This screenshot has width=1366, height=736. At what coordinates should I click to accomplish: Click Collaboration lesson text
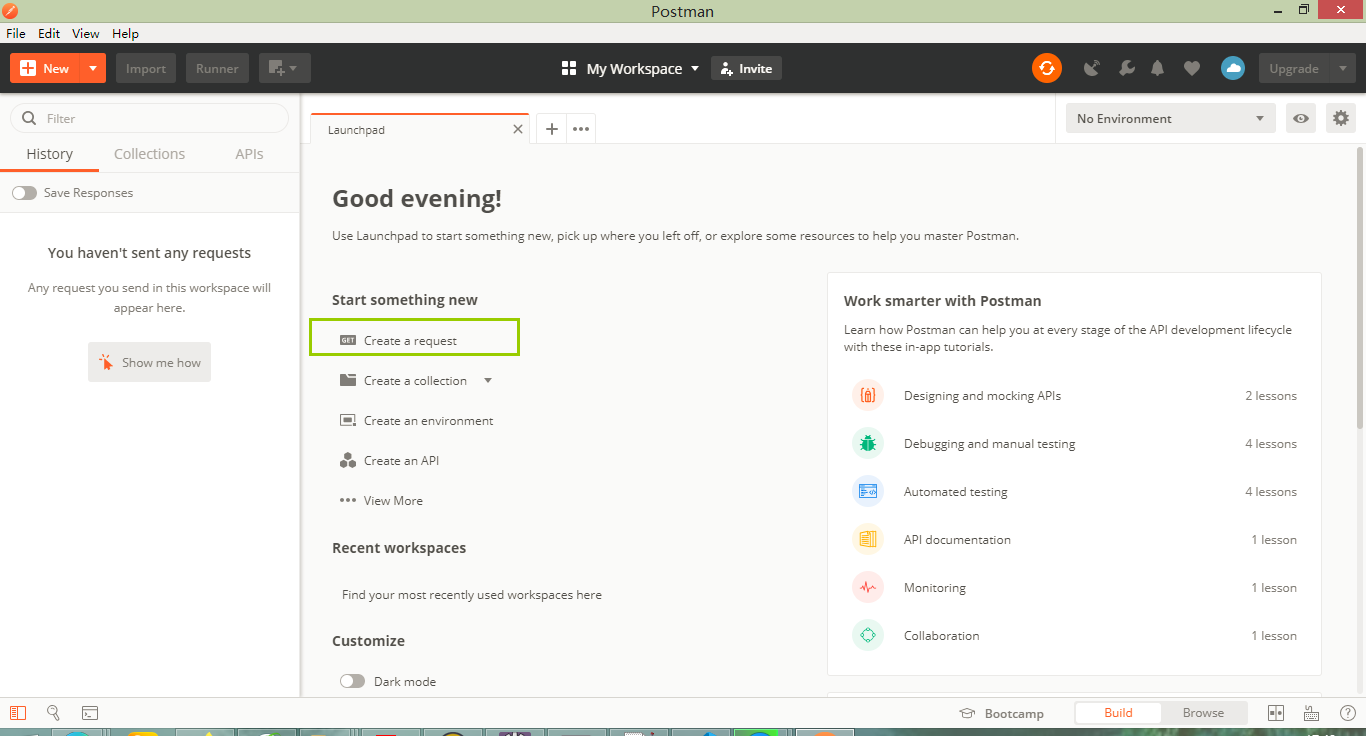point(941,635)
